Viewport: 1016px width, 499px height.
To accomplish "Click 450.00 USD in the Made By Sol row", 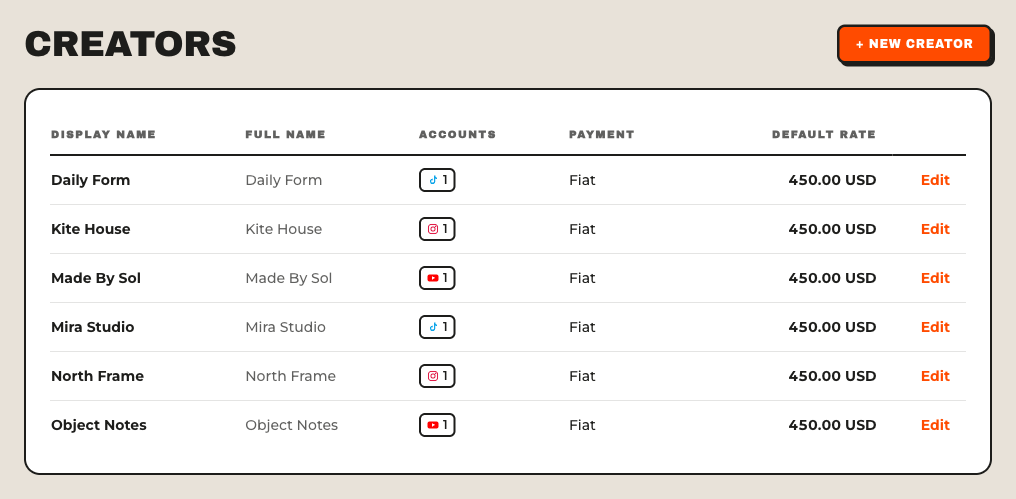I will (x=832, y=278).
